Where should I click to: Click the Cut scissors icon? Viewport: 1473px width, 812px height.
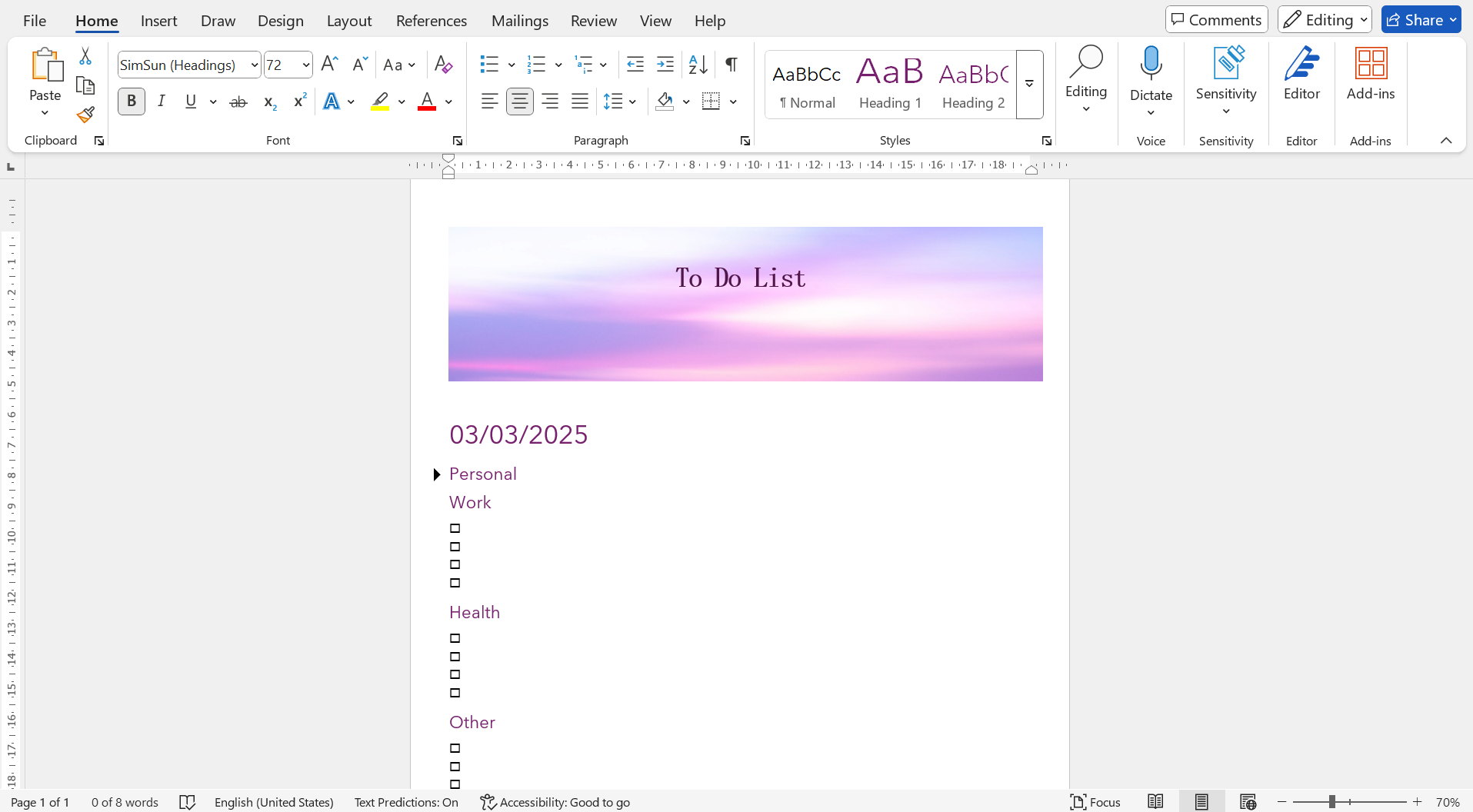[85, 56]
